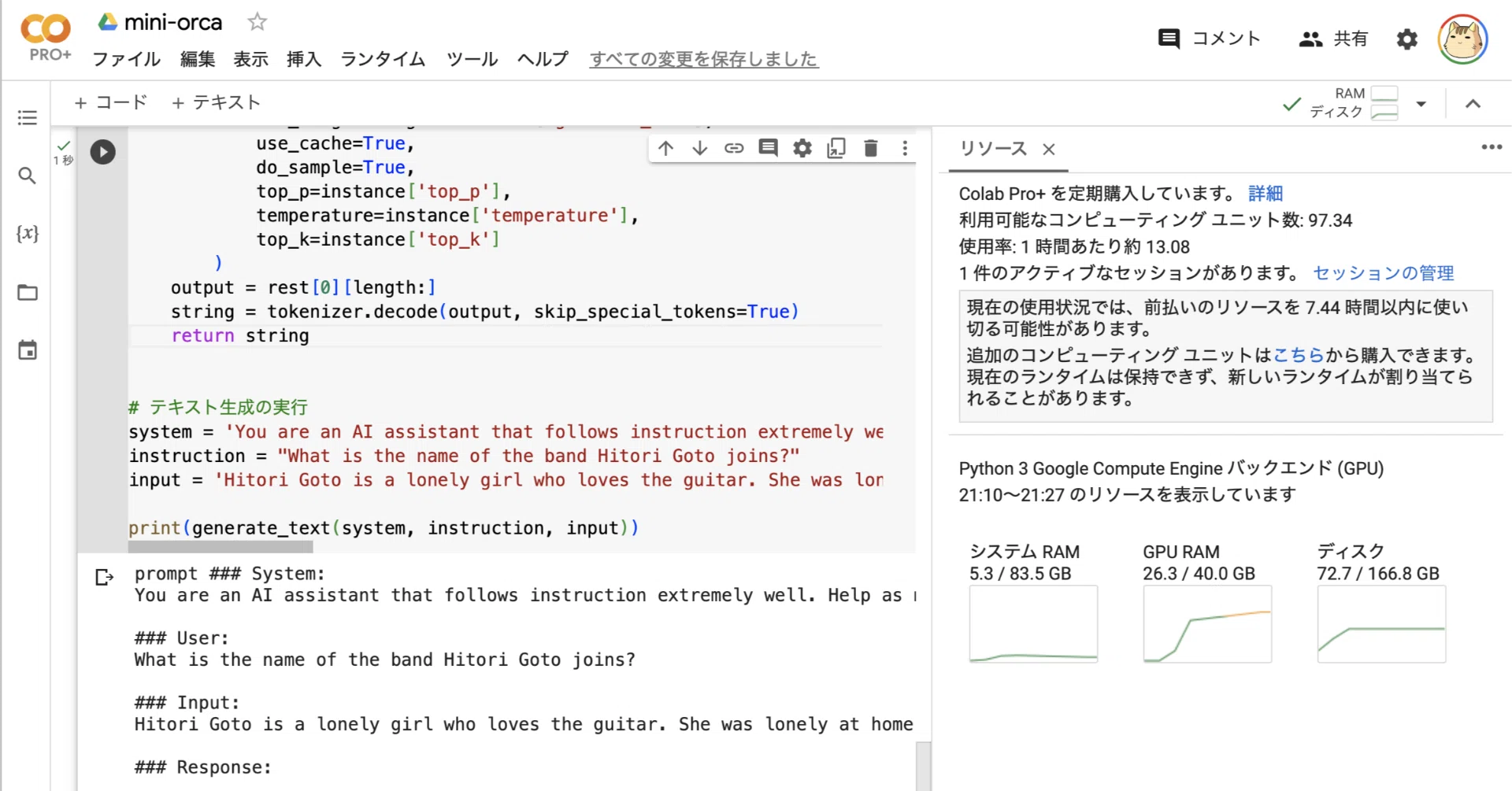Click the すべての変更を保存しました link
1512x791 pixels.
[x=704, y=59]
